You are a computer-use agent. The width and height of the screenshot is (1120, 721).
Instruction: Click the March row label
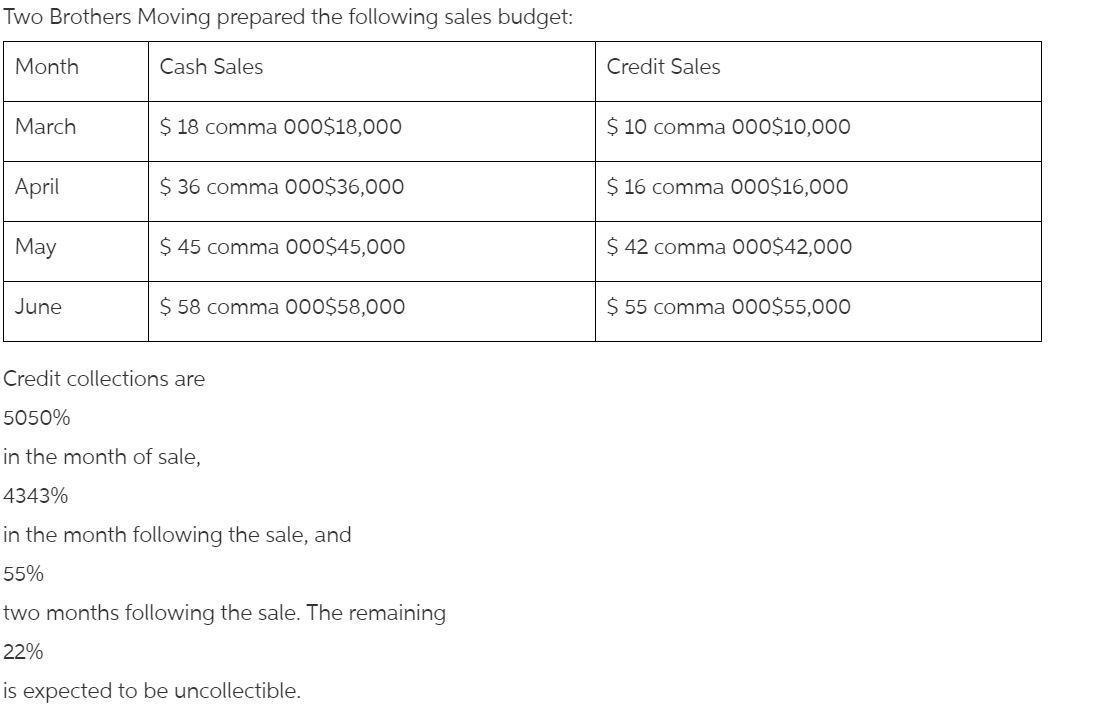[x=76, y=131]
